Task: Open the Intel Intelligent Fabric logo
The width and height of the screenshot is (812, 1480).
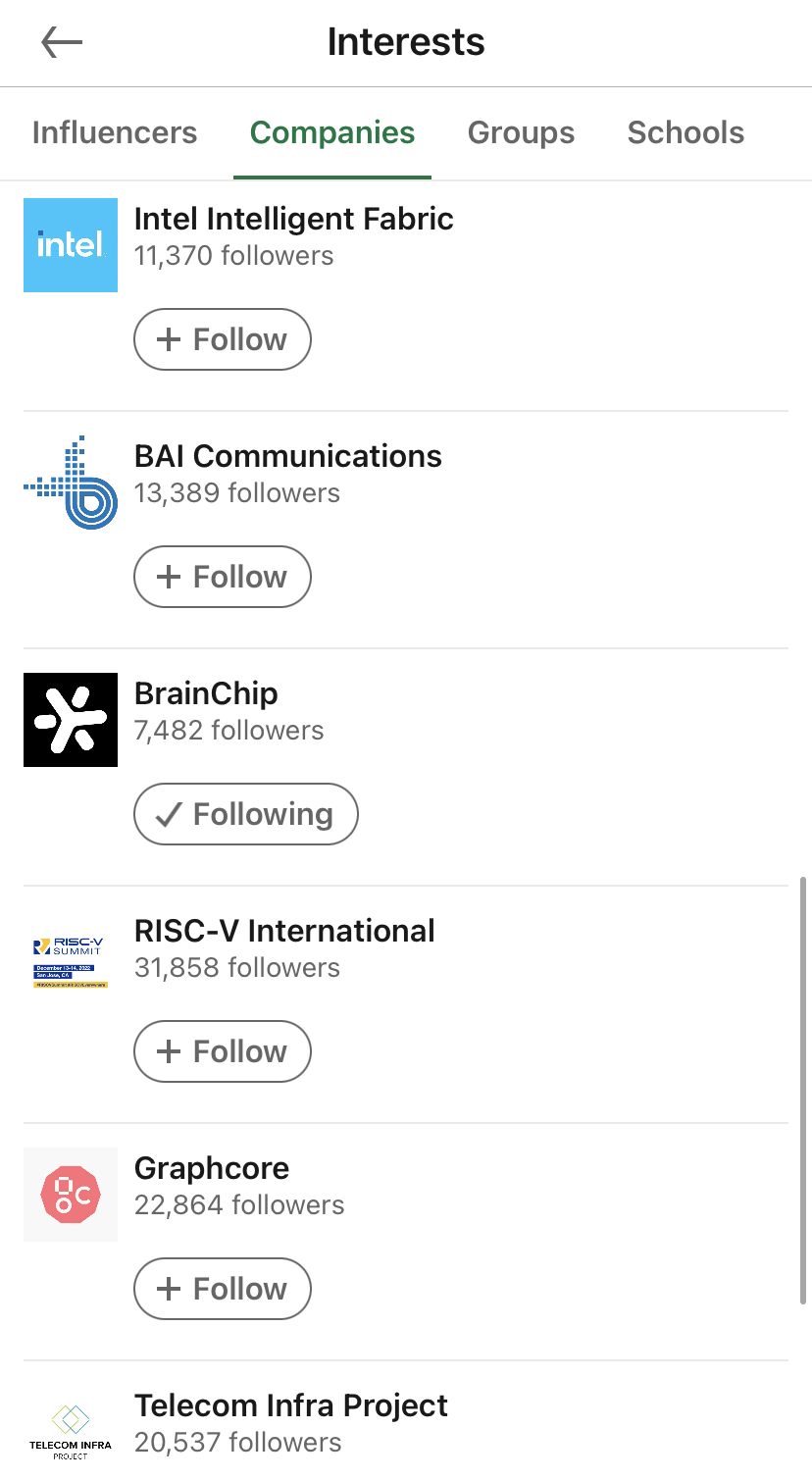Action: (x=71, y=245)
